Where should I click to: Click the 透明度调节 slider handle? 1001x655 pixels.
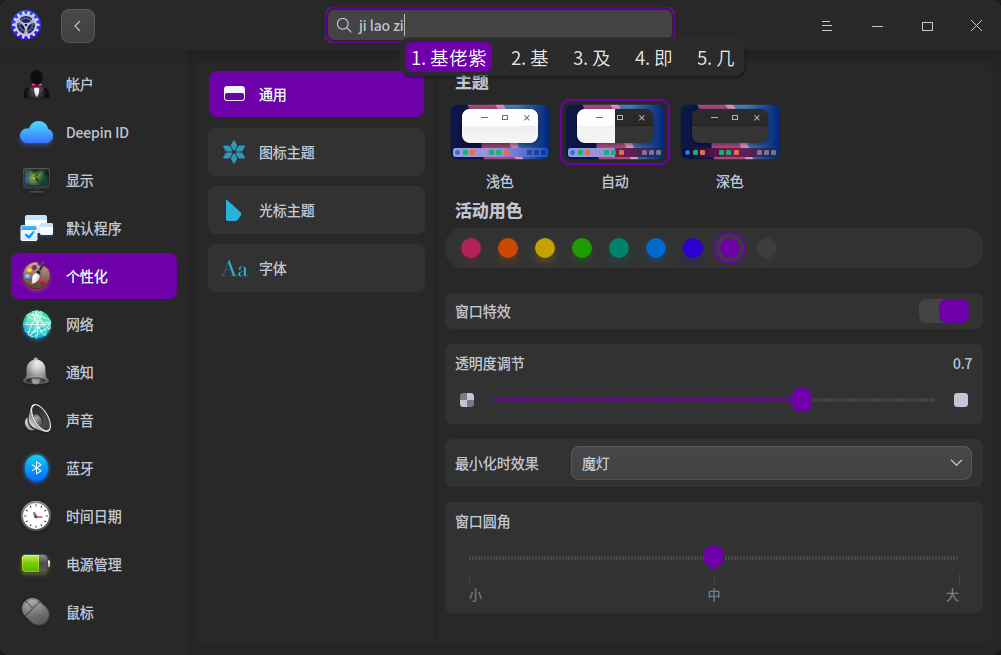tap(802, 400)
